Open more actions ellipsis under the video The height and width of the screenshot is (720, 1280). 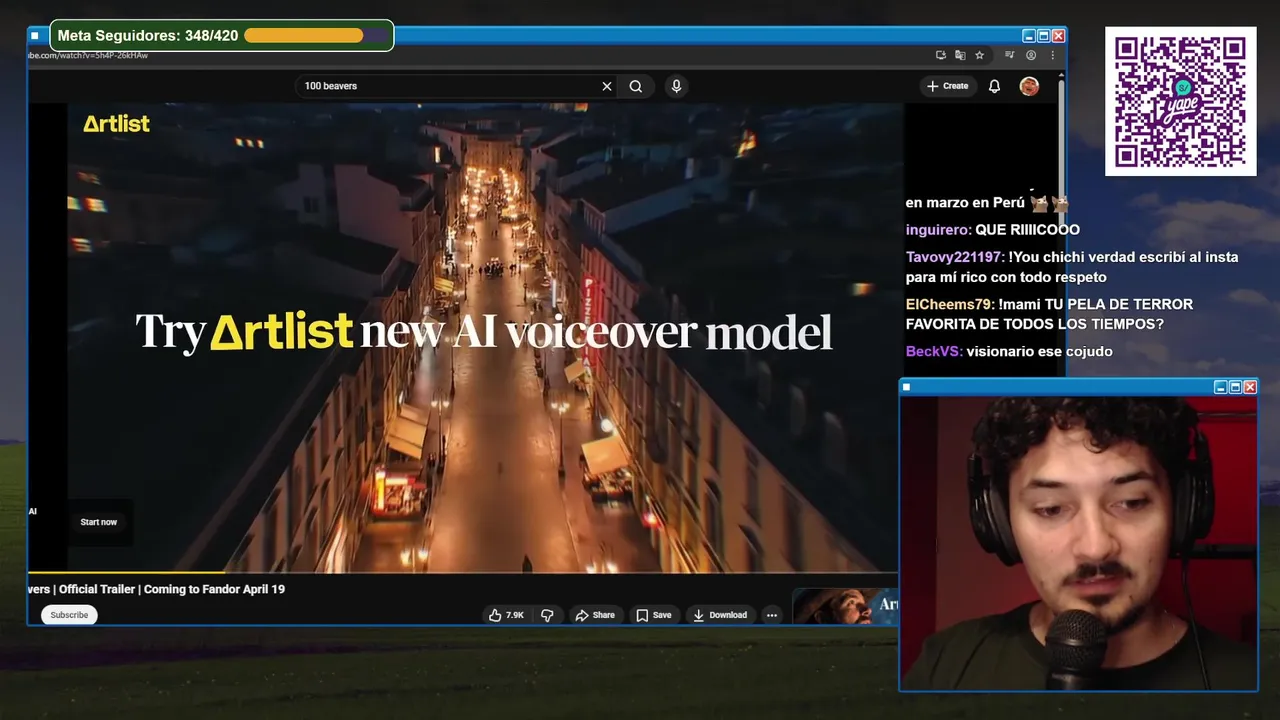772,615
